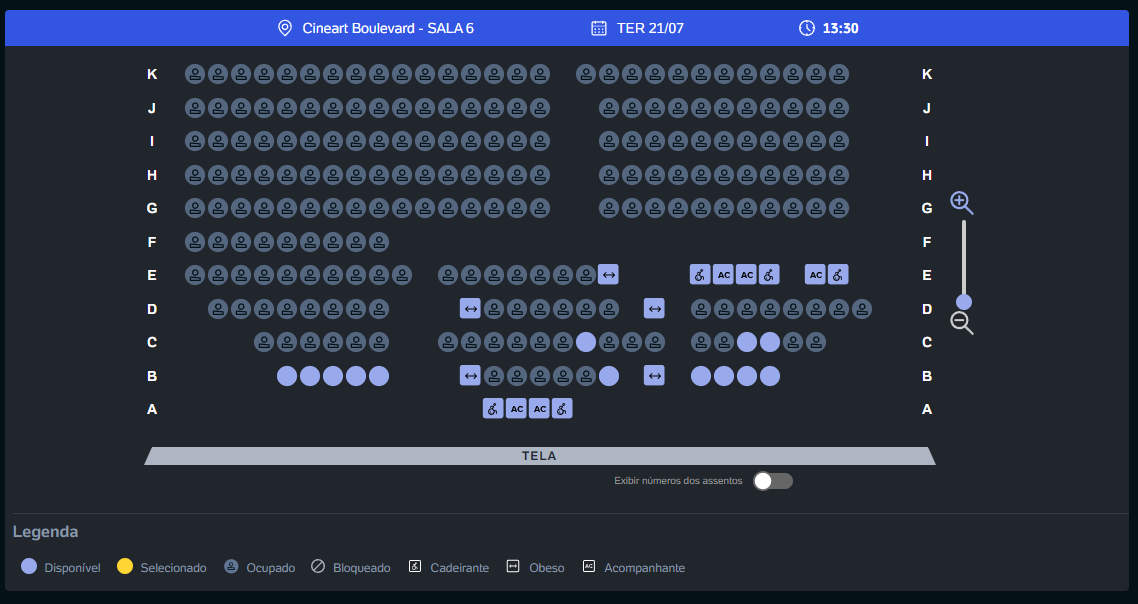Select row B obese seat starting center block
The image size is (1138, 604).
[x=470, y=376]
